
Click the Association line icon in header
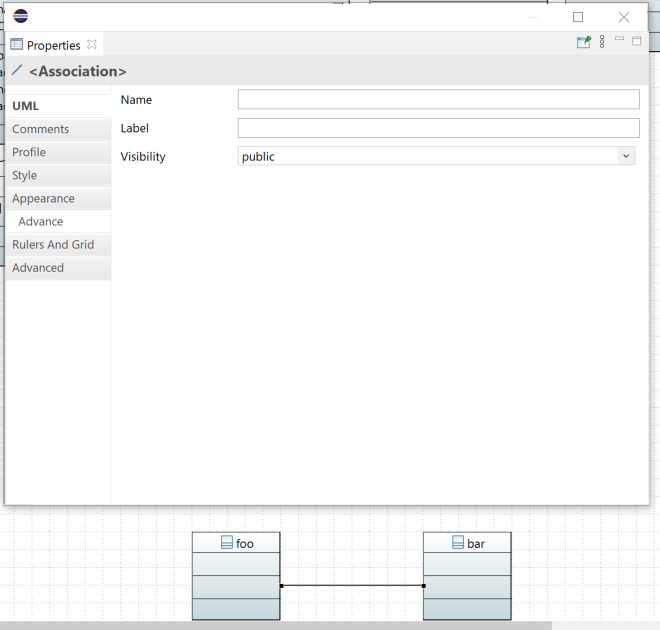pyautogui.click(x=17, y=70)
